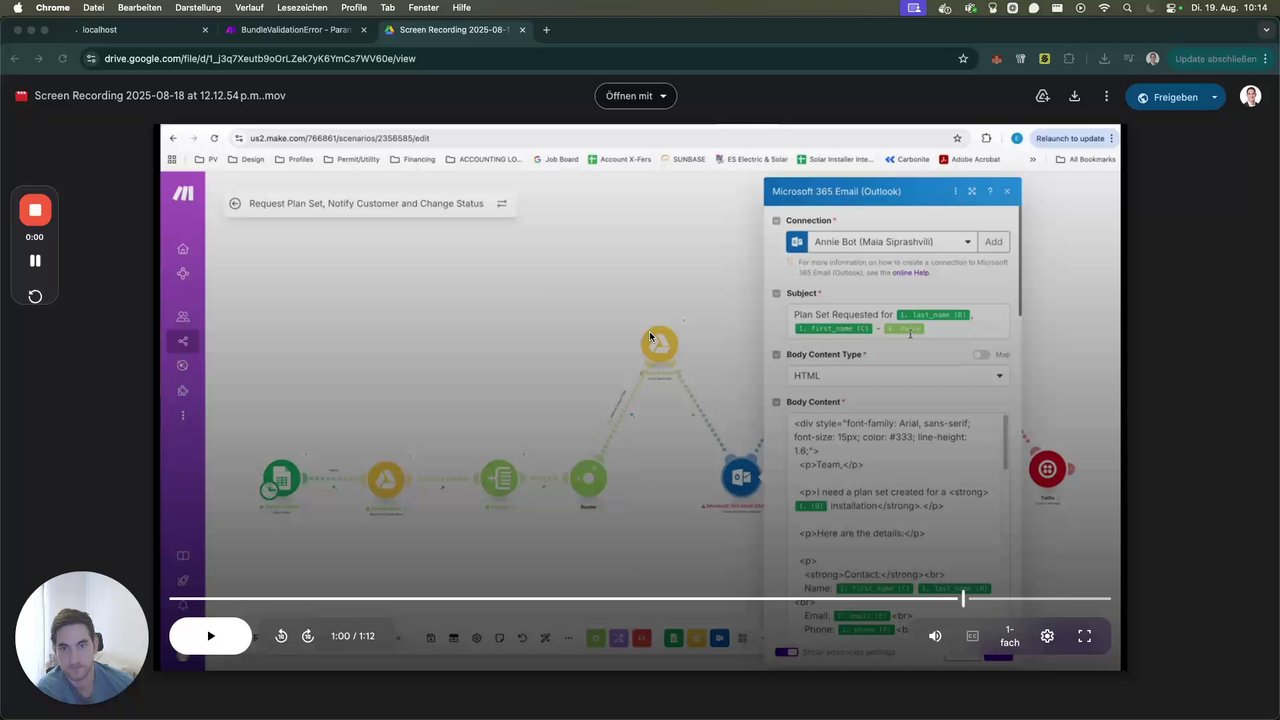Seek on the video progress bar
This screenshot has width=1280, height=720.
tap(640, 599)
